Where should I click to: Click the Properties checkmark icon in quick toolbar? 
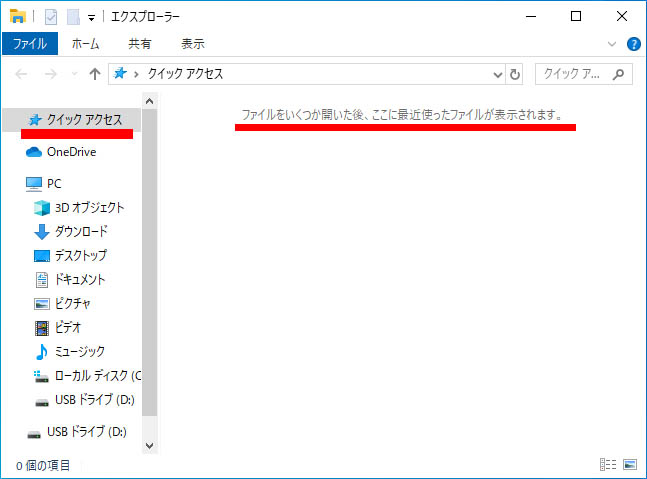point(51,17)
